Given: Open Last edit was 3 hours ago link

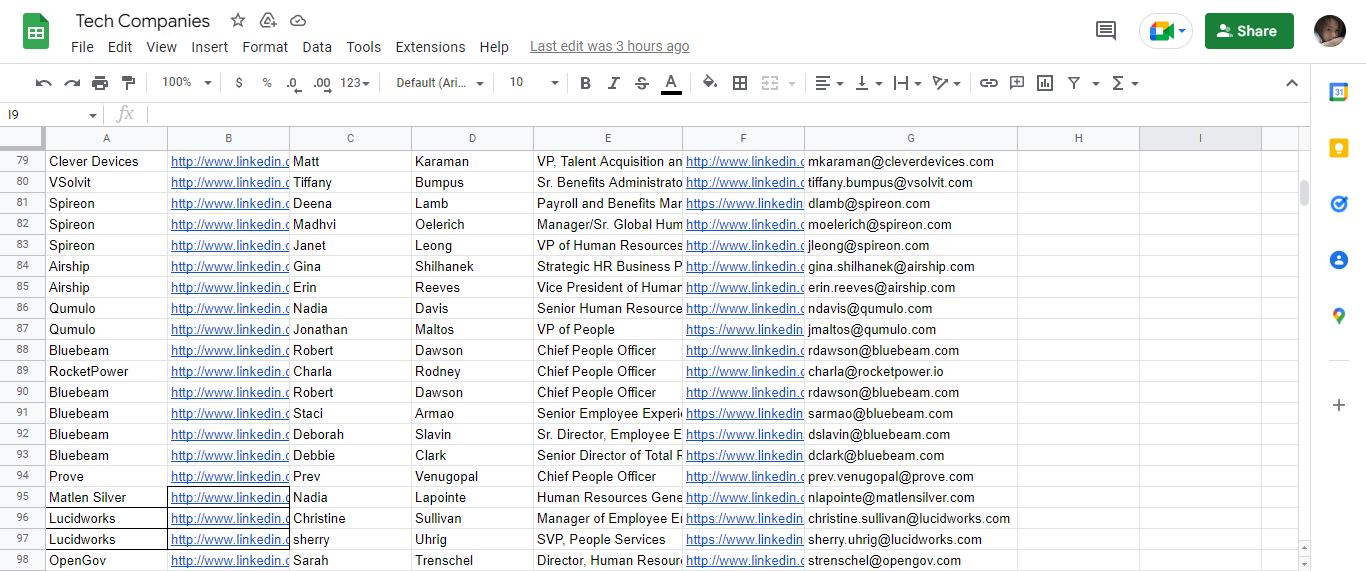Looking at the screenshot, I should click(609, 46).
